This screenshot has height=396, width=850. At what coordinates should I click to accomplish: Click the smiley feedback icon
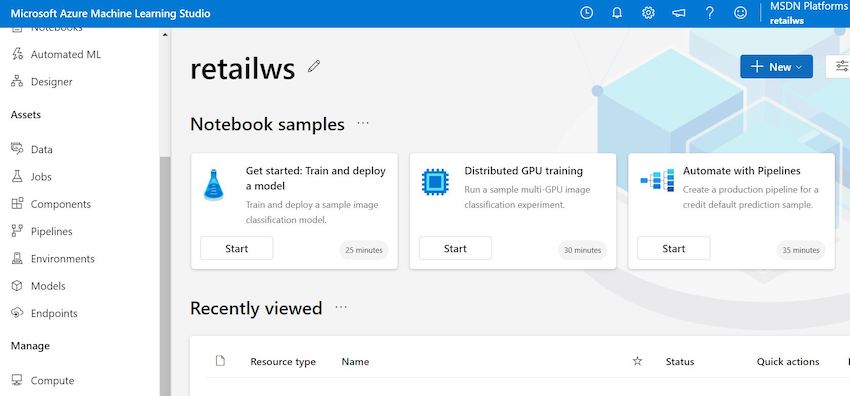(740, 13)
